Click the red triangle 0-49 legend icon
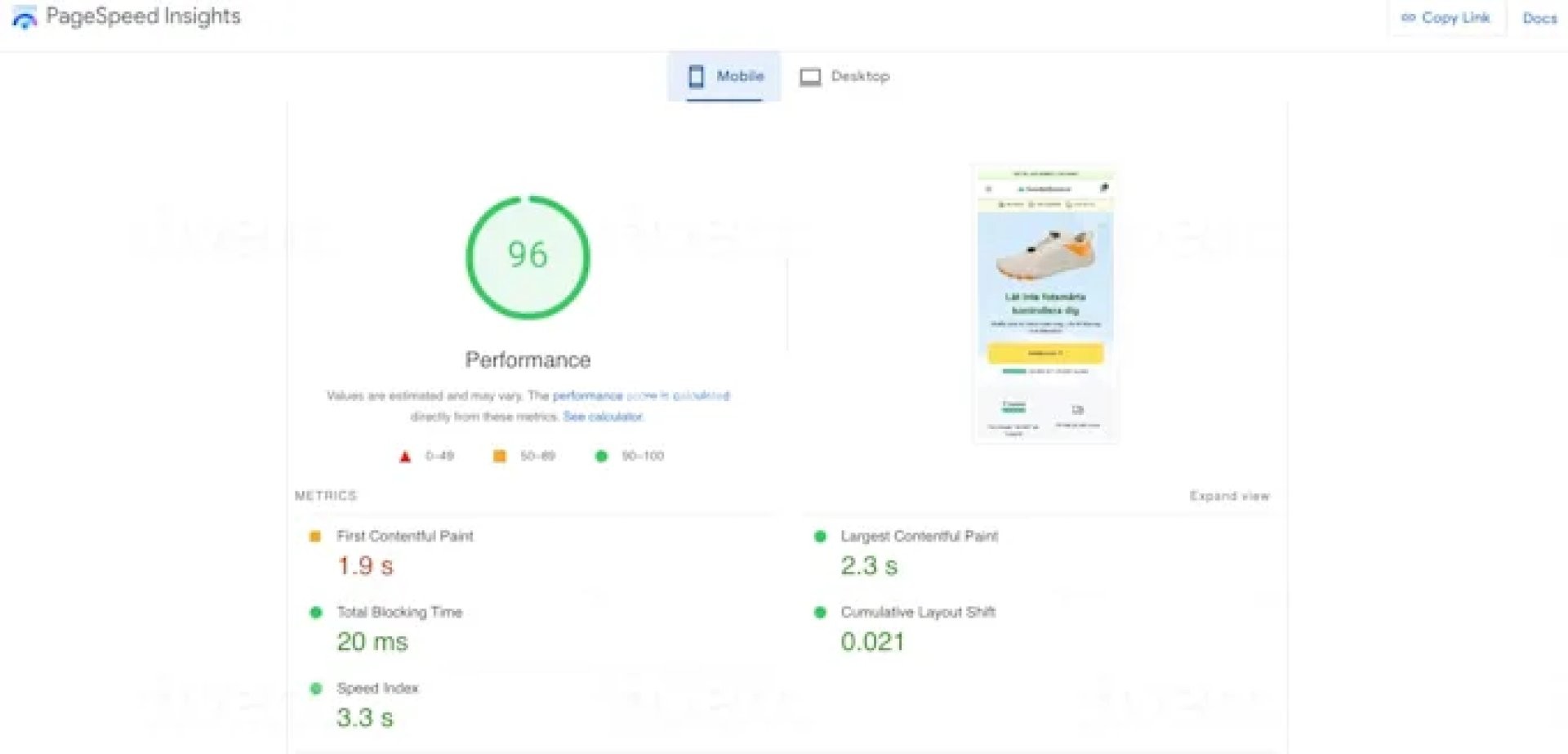Image resolution: width=1568 pixels, height=754 pixels. coord(405,457)
